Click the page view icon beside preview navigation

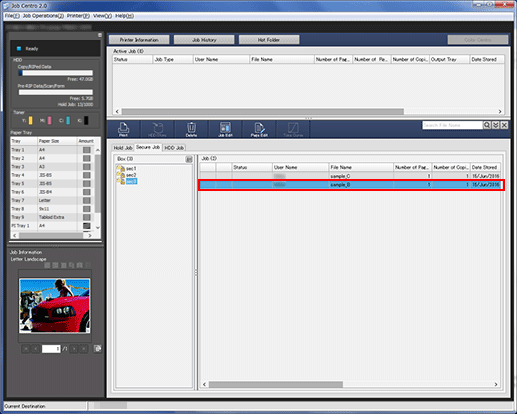click(98, 349)
